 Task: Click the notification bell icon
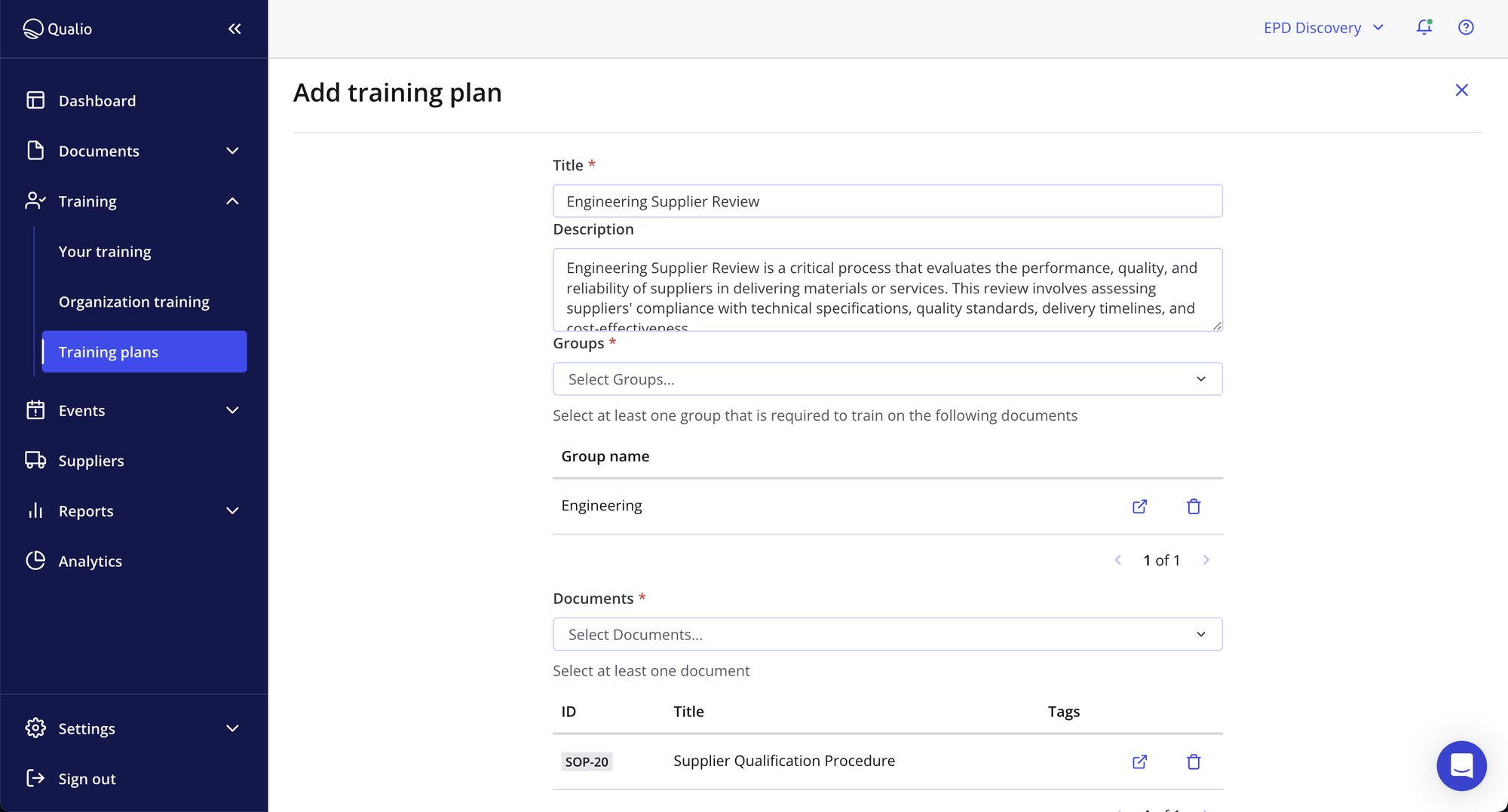click(1424, 27)
